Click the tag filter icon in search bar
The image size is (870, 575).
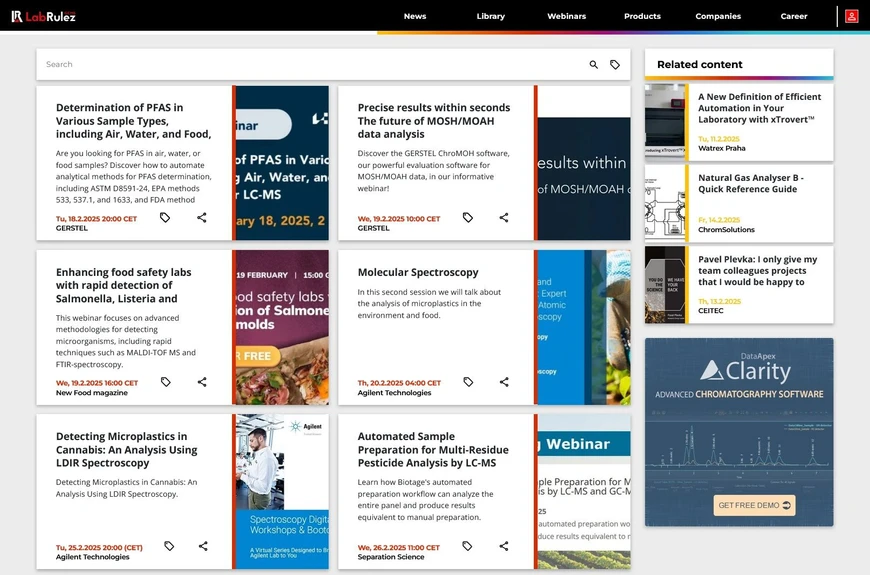(615, 64)
